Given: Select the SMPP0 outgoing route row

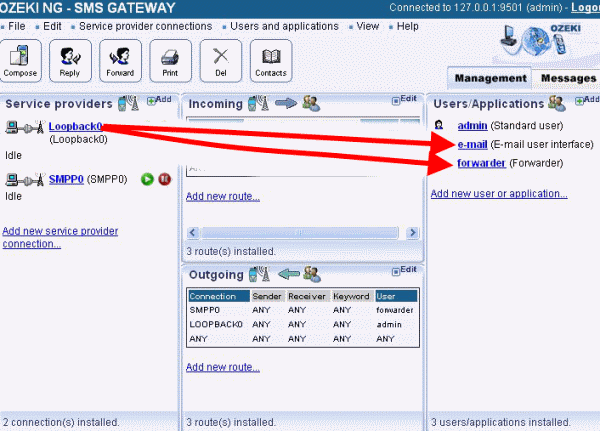Looking at the screenshot, I should (x=302, y=310).
